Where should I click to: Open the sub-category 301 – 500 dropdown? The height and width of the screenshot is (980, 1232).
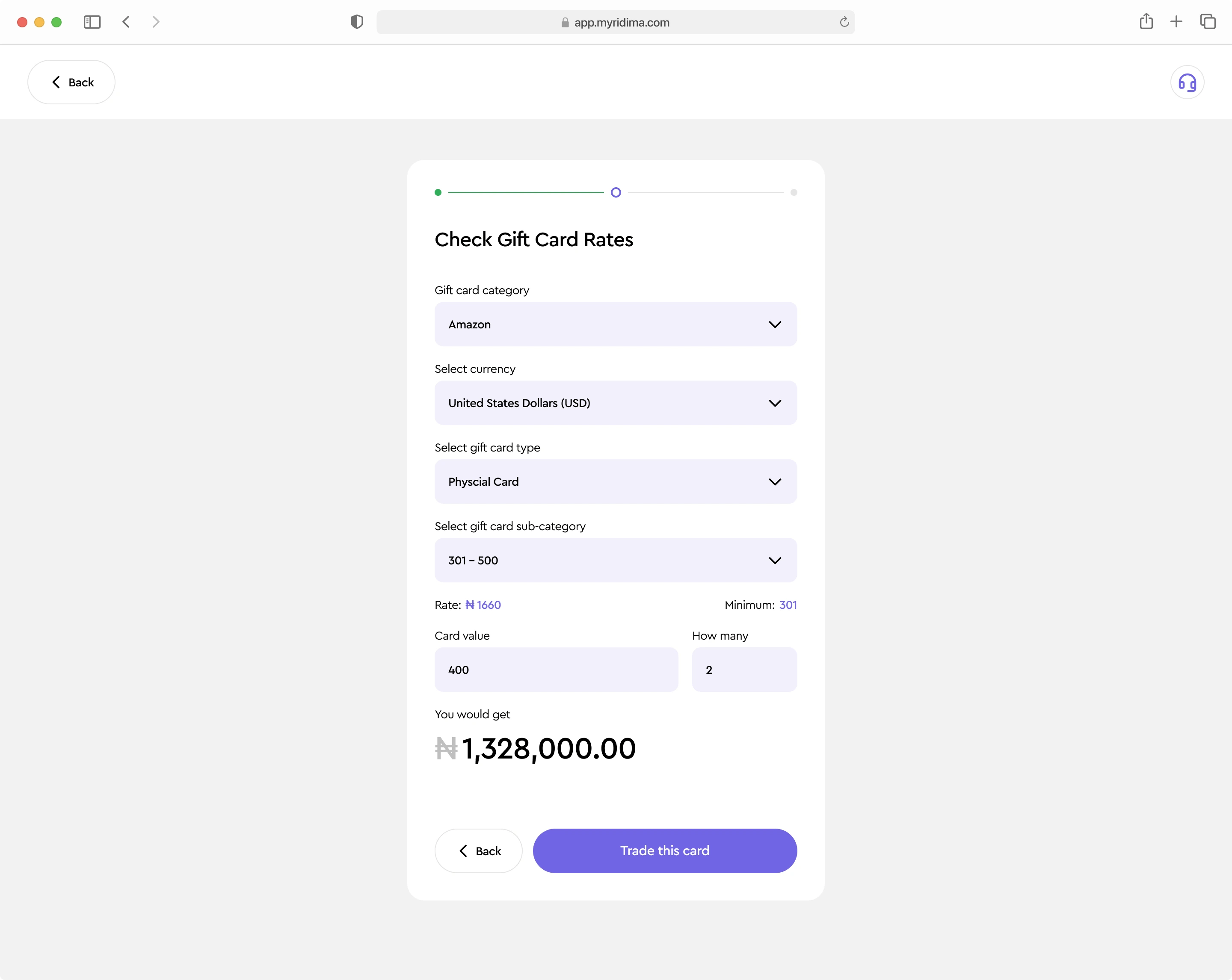[x=616, y=560]
